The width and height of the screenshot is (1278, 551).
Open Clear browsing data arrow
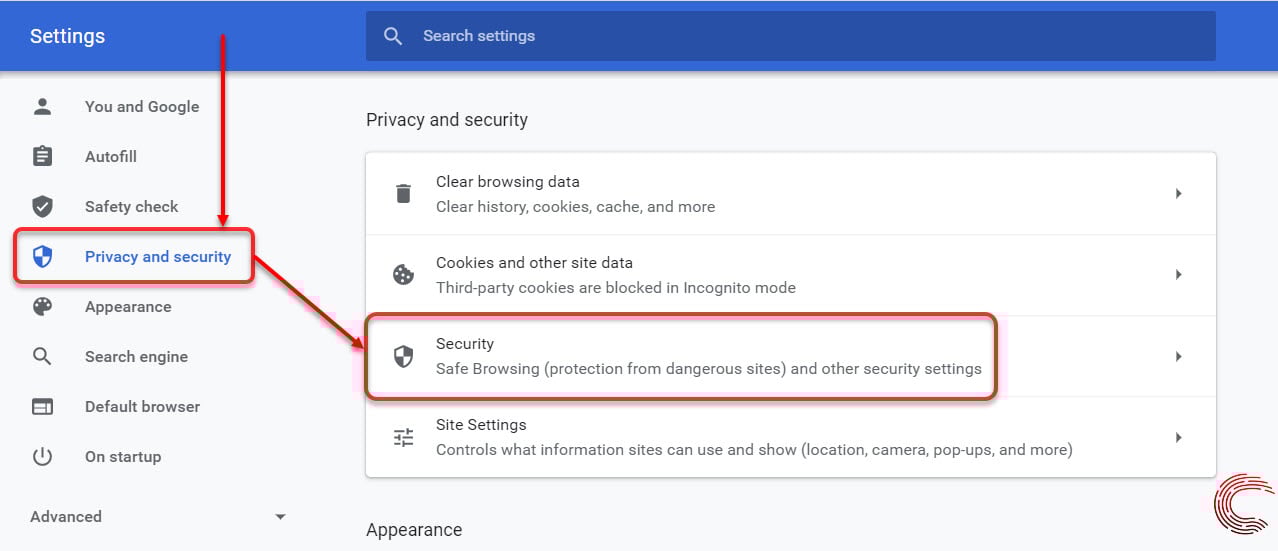(1179, 193)
